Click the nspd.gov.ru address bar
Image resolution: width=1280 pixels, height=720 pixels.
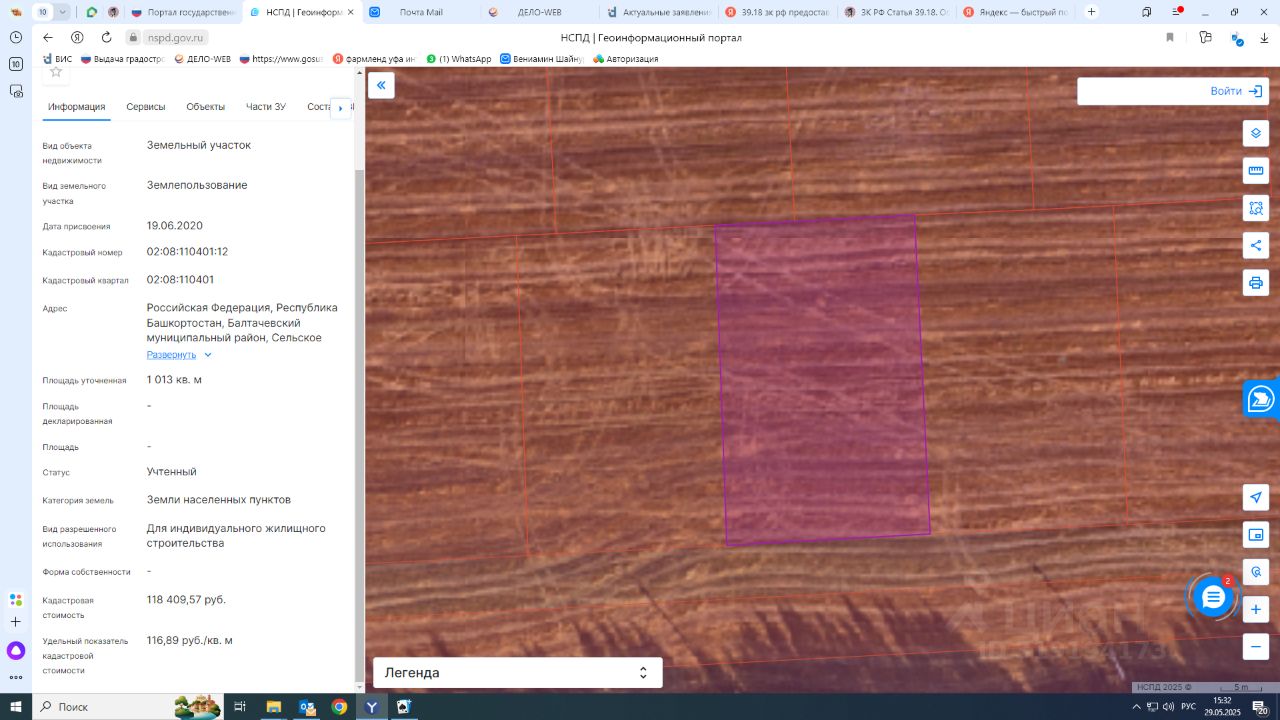click(x=174, y=37)
